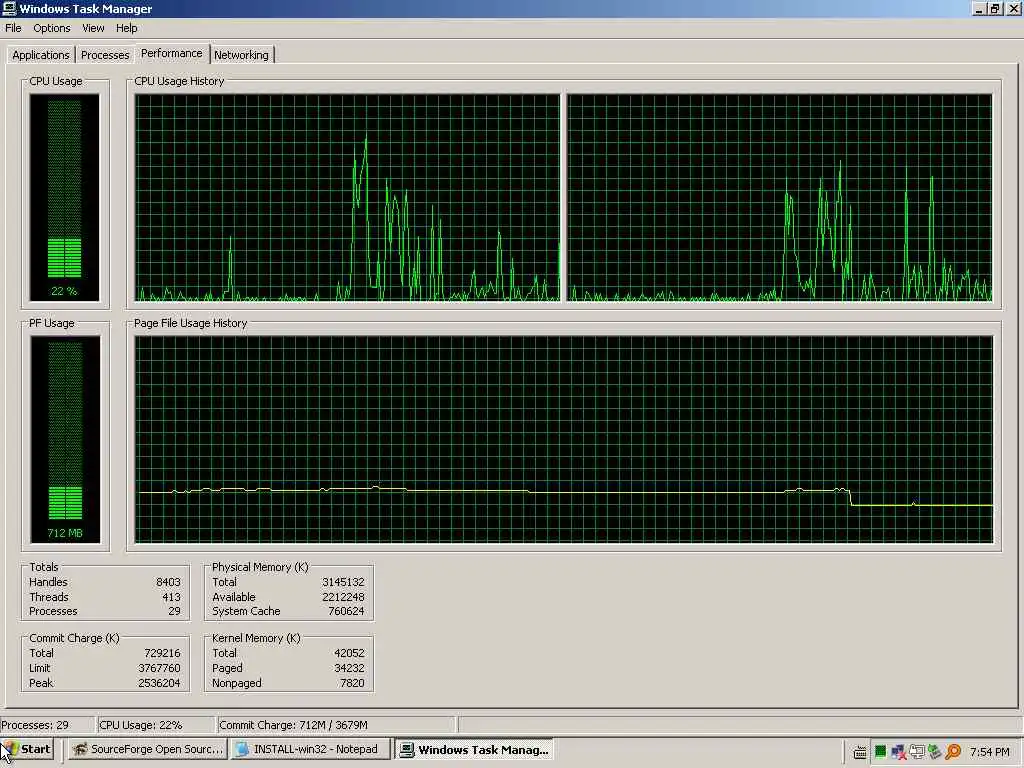The width and height of the screenshot is (1024, 768).
Task: Open the Help menu
Action: [127, 28]
